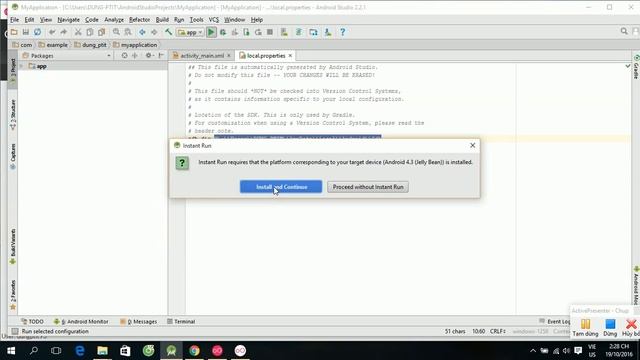Viewport: 640px width, 360px height.
Task: Click the Save All toolbar icon
Action: (x=26, y=32)
